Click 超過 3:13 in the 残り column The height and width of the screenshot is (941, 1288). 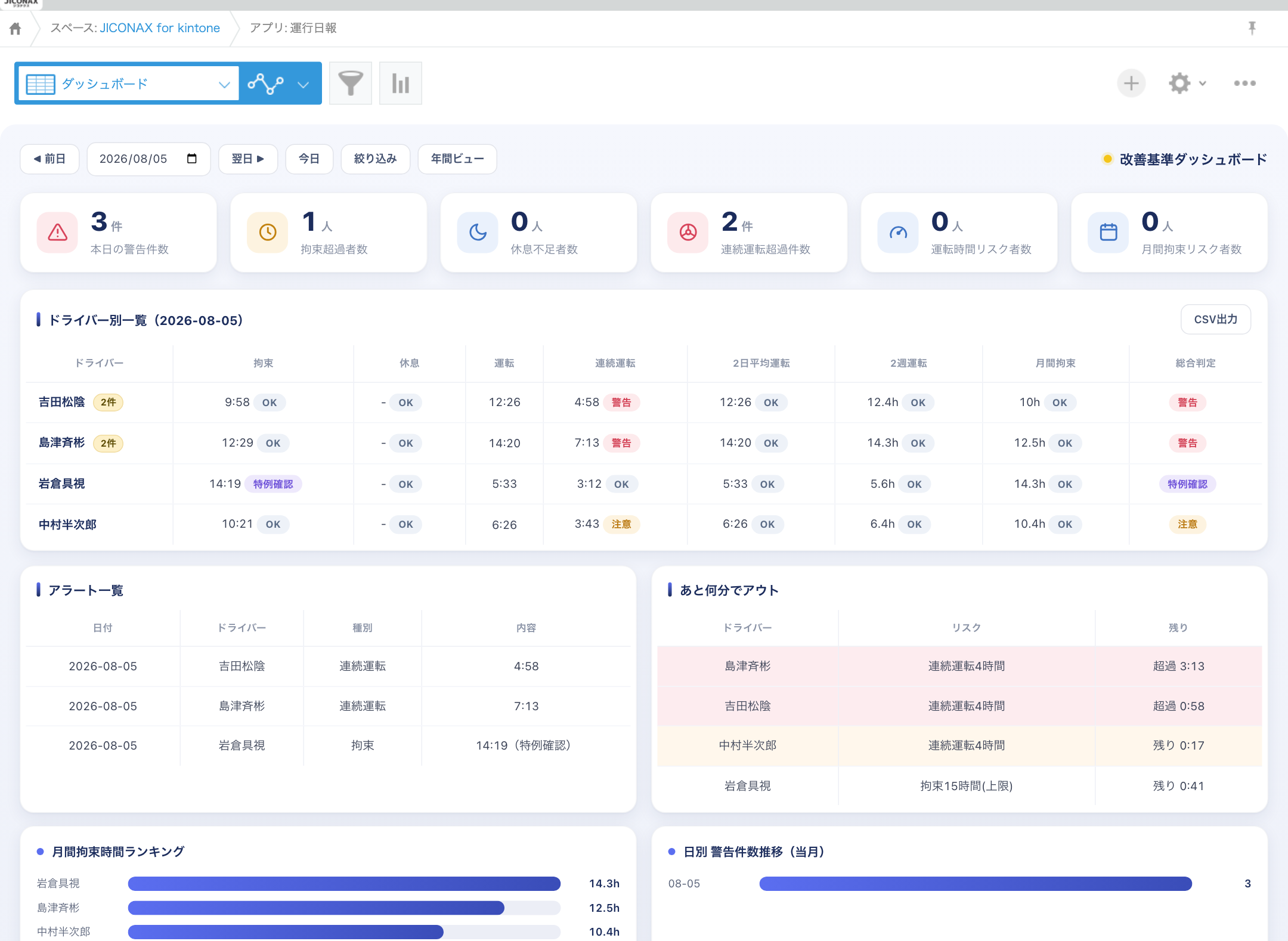click(1178, 666)
